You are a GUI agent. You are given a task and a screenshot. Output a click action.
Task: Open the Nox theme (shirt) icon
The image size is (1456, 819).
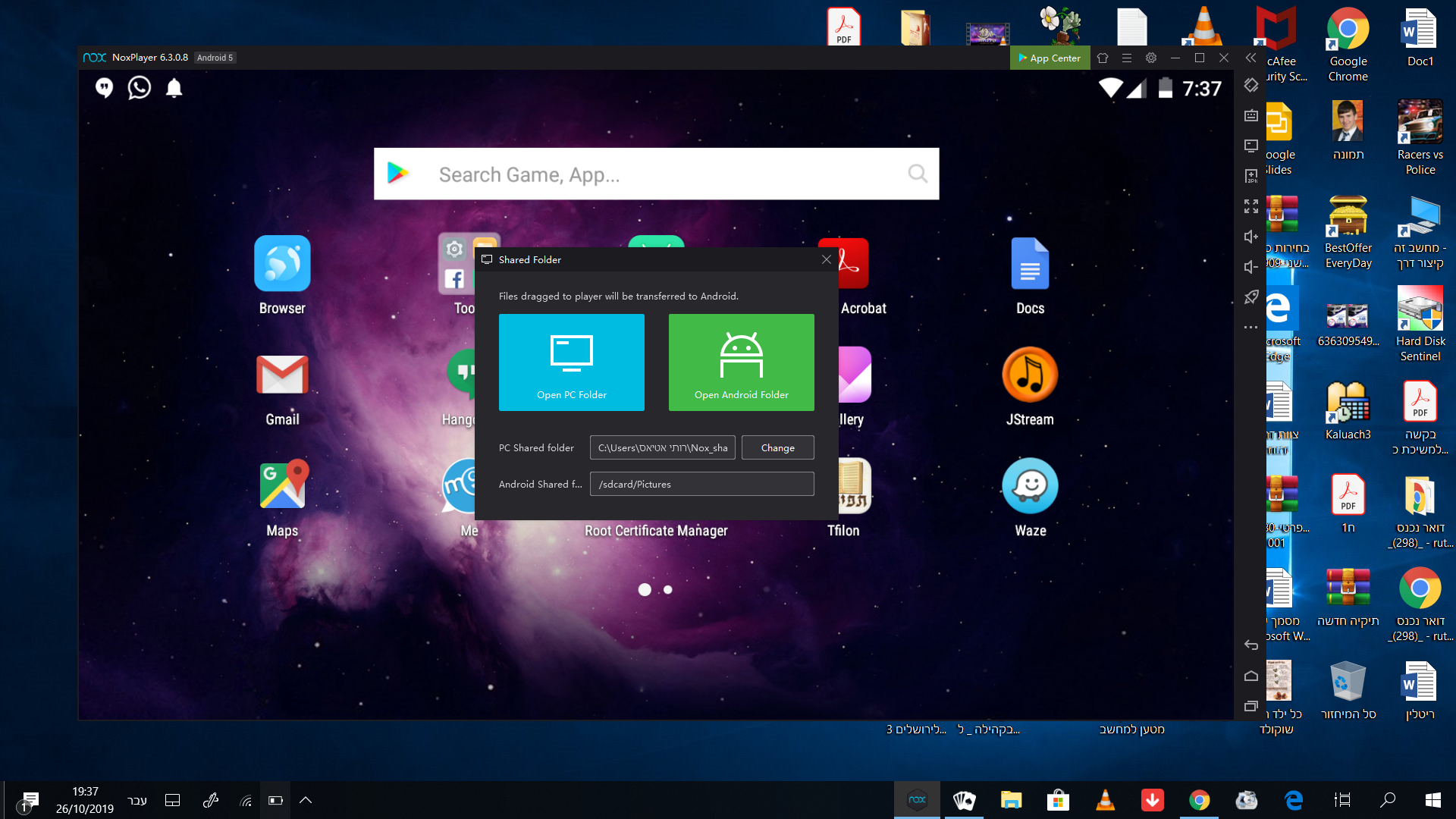(1103, 58)
